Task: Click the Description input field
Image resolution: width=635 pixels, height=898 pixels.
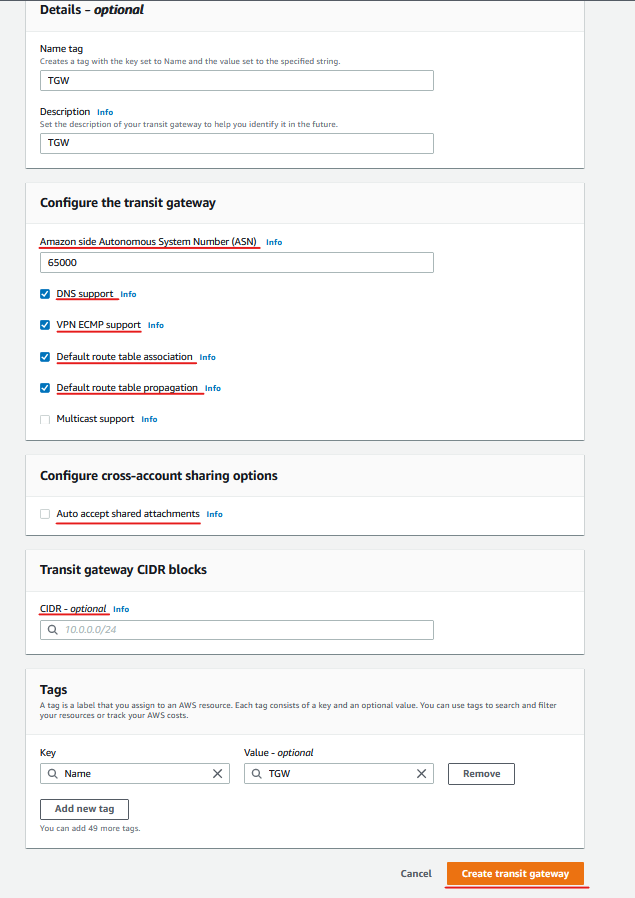Action: (x=236, y=143)
